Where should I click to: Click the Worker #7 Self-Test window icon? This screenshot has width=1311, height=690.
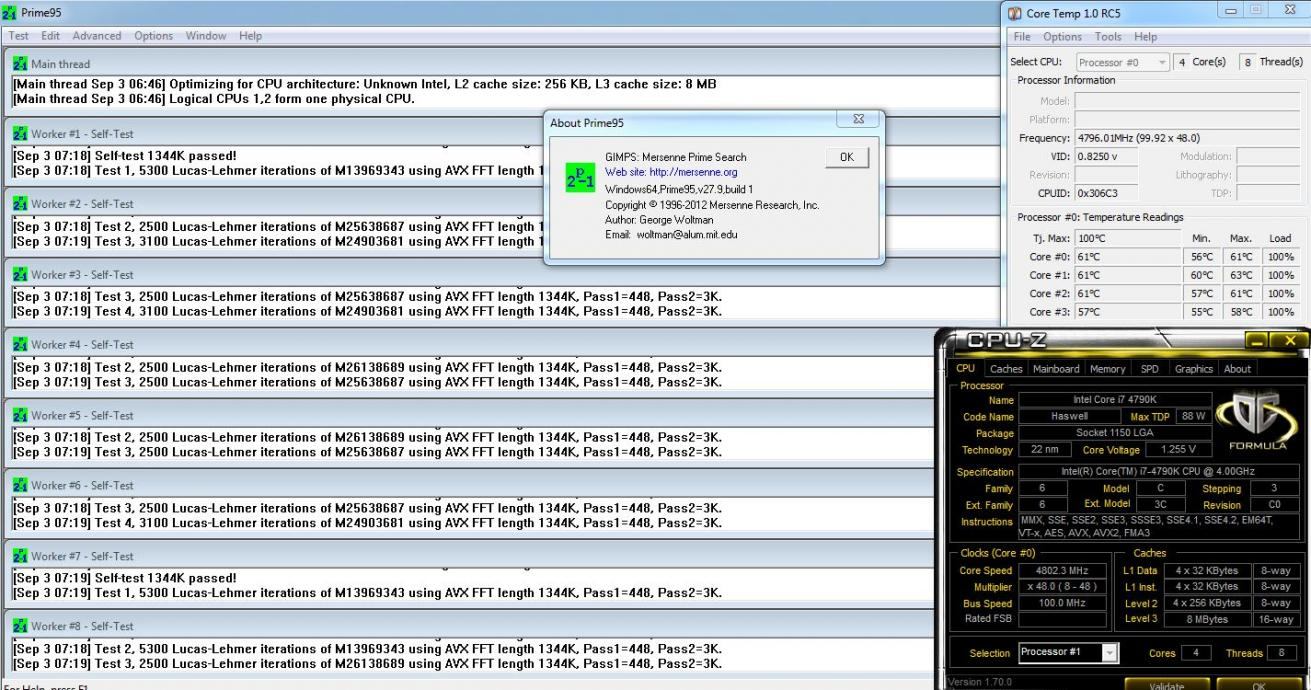click(x=20, y=555)
